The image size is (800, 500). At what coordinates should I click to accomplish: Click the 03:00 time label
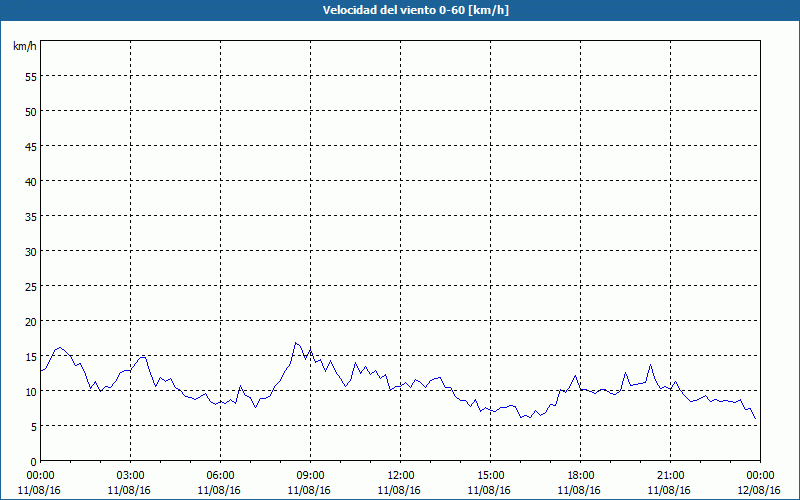pyautogui.click(x=131, y=476)
